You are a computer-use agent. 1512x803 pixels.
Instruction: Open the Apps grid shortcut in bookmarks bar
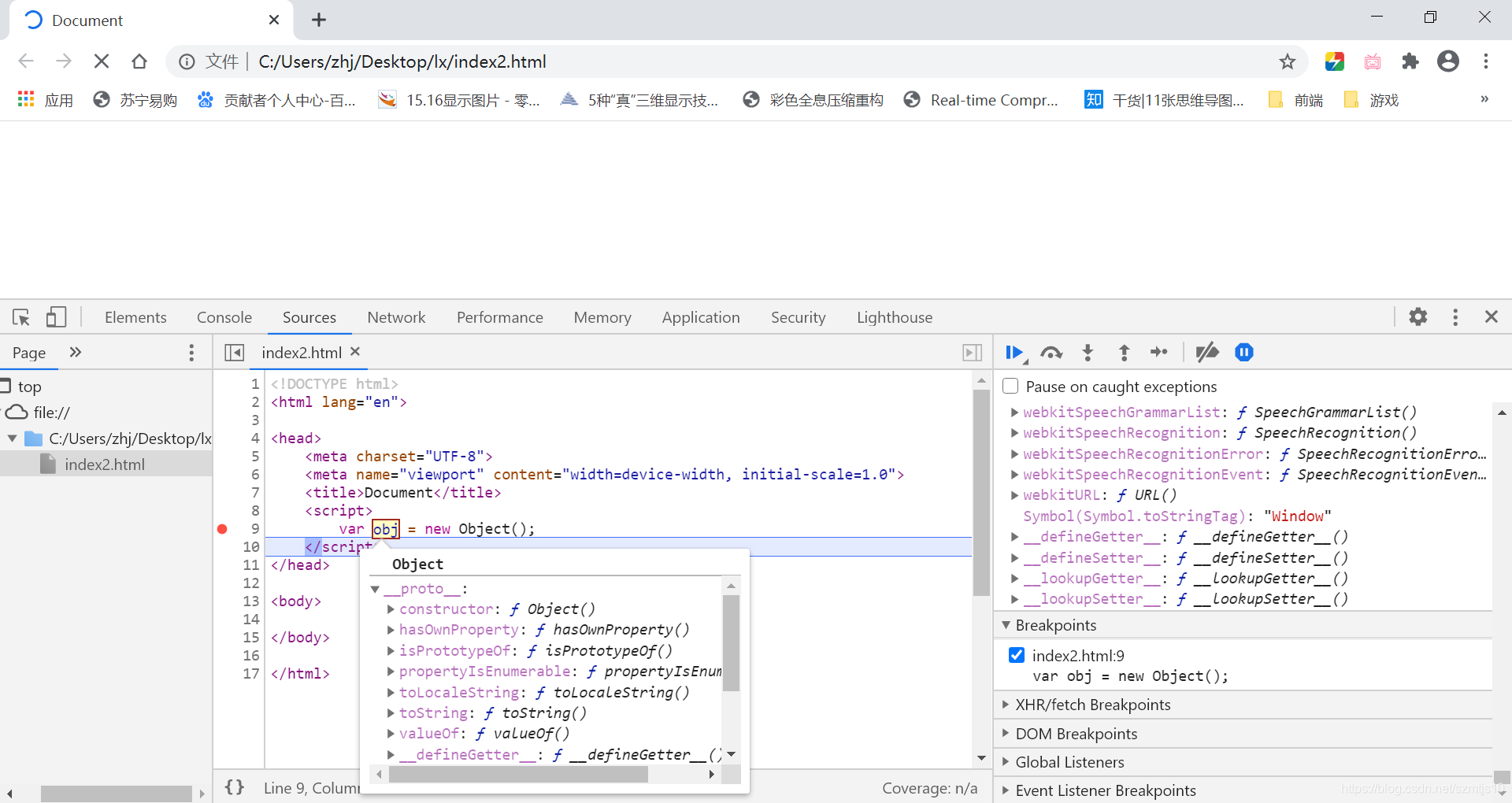[46, 100]
